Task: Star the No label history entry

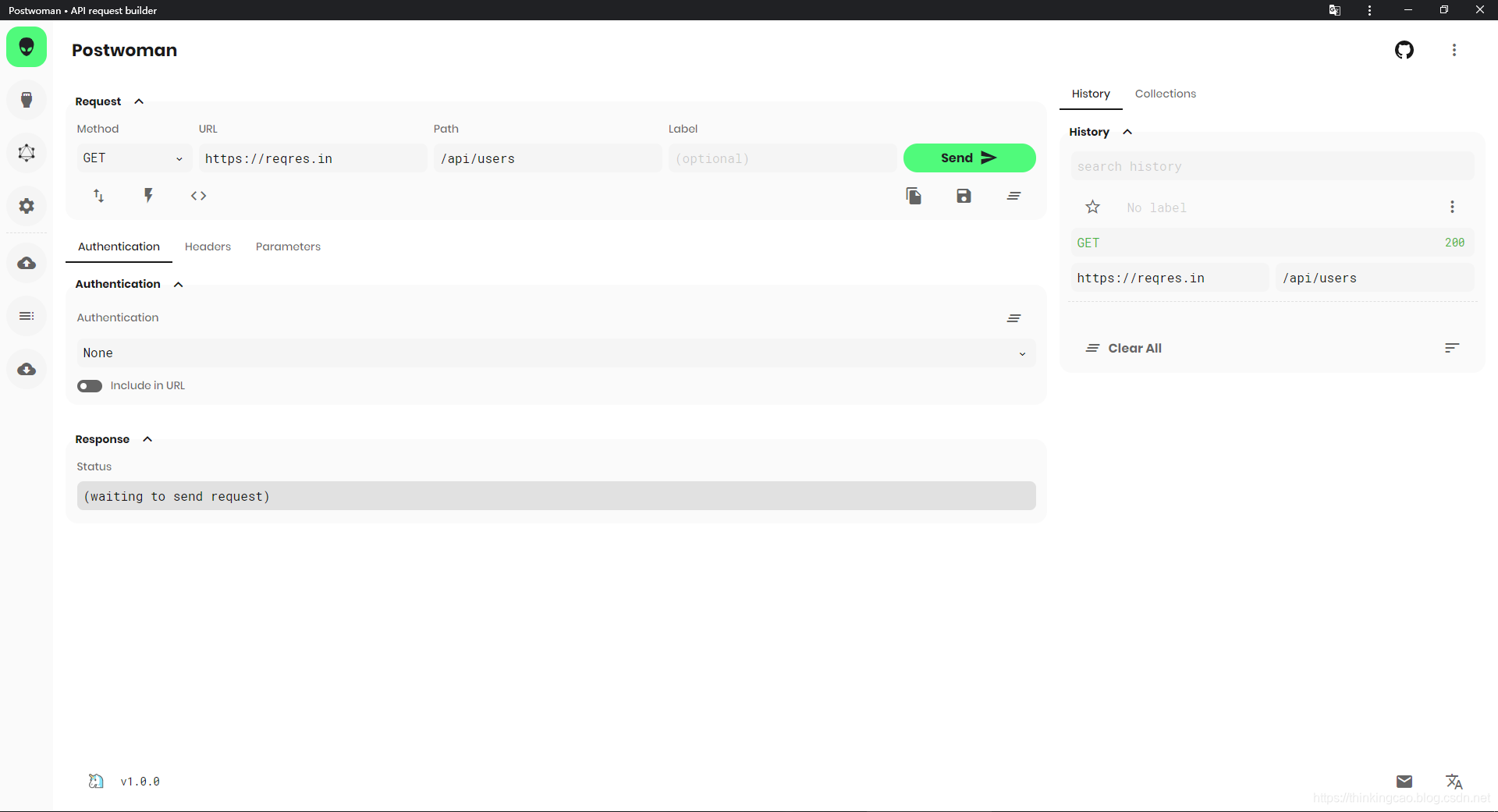Action: pyautogui.click(x=1093, y=207)
